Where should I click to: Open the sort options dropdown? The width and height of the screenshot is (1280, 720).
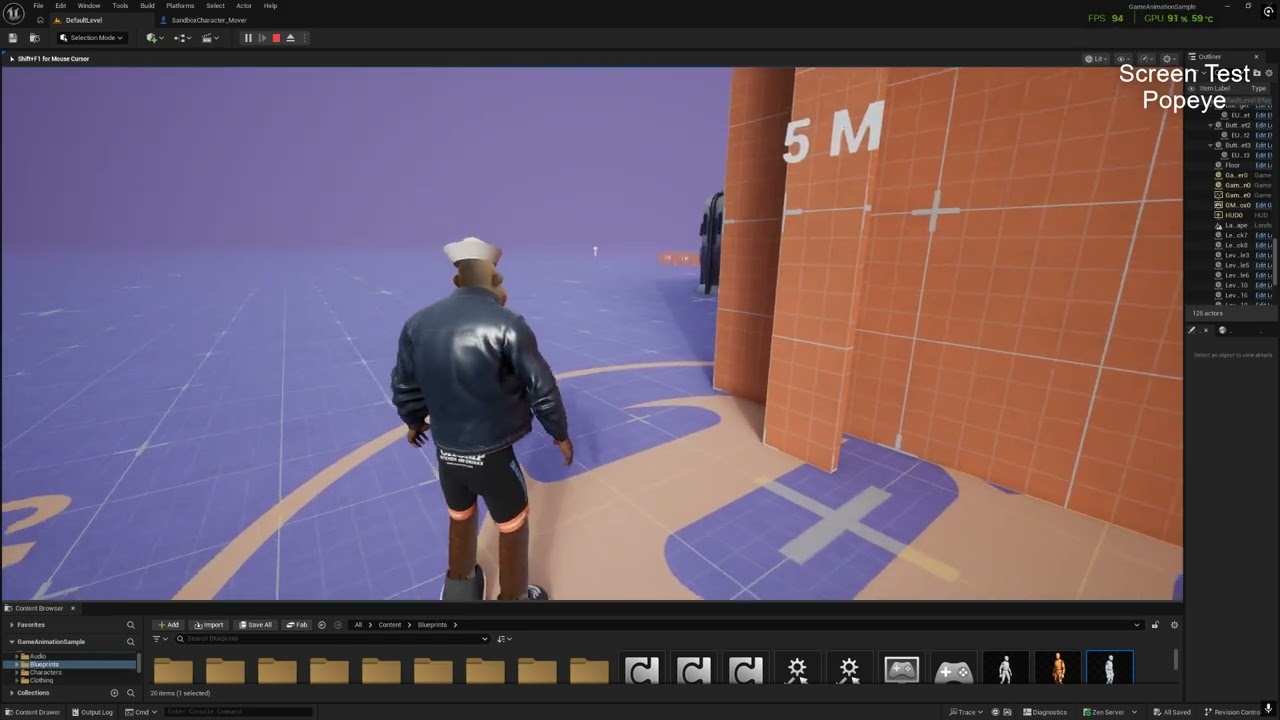(503, 639)
